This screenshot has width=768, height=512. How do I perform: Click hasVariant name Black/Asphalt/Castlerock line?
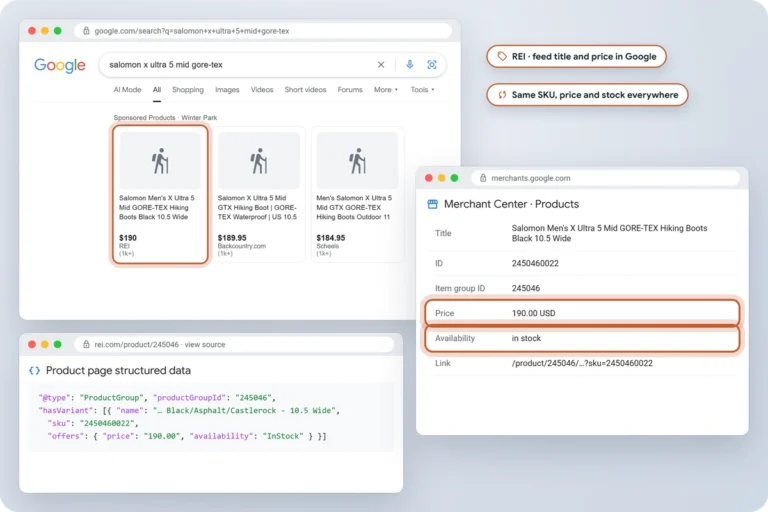(189, 410)
